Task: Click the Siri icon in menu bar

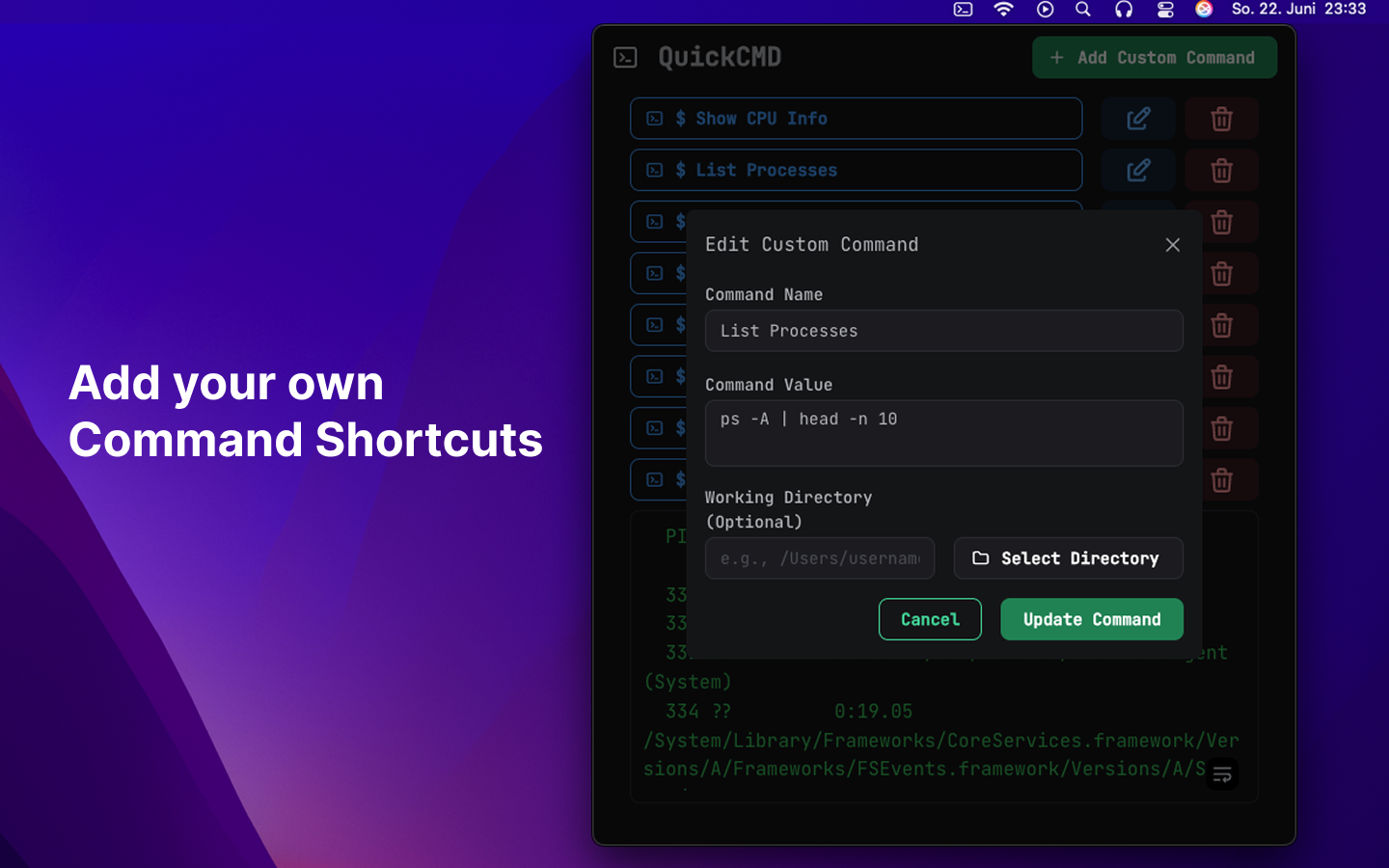Action: pyautogui.click(x=1204, y=10)
